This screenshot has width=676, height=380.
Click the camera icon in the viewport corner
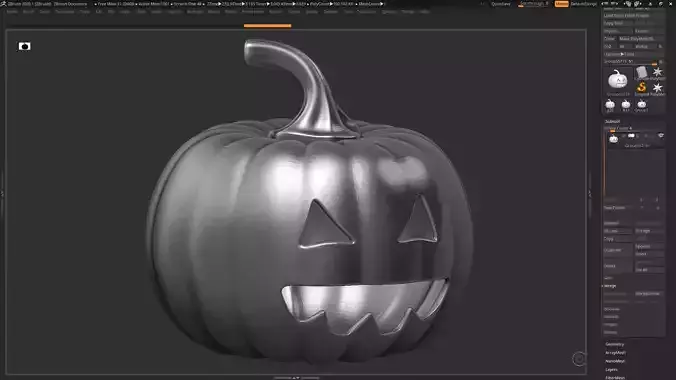click(24, 46)
